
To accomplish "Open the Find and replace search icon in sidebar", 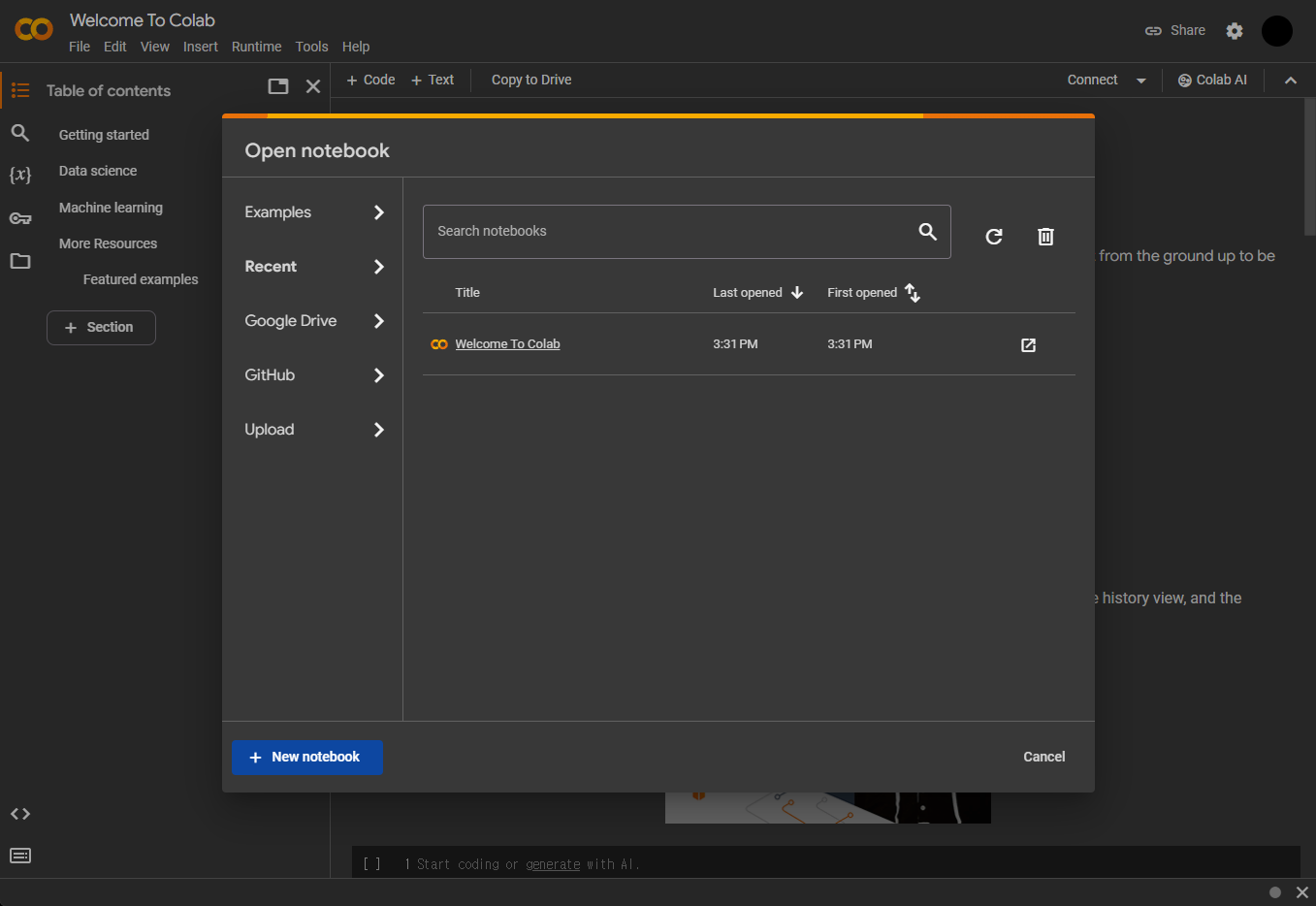I will [x=20, y=133].
